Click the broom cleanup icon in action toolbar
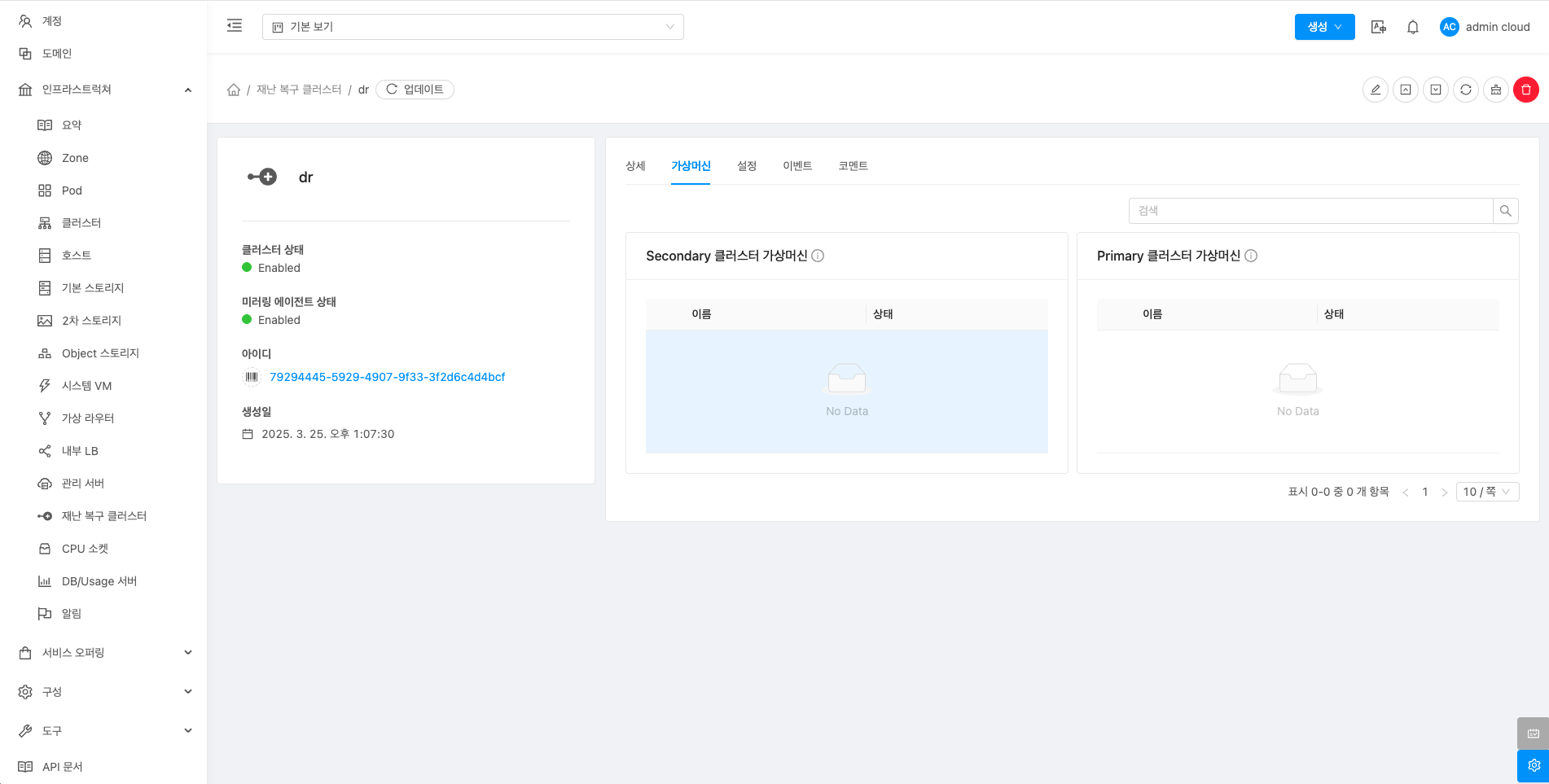The width and height of the screenshot is (1549, 784). point(1495,90)
